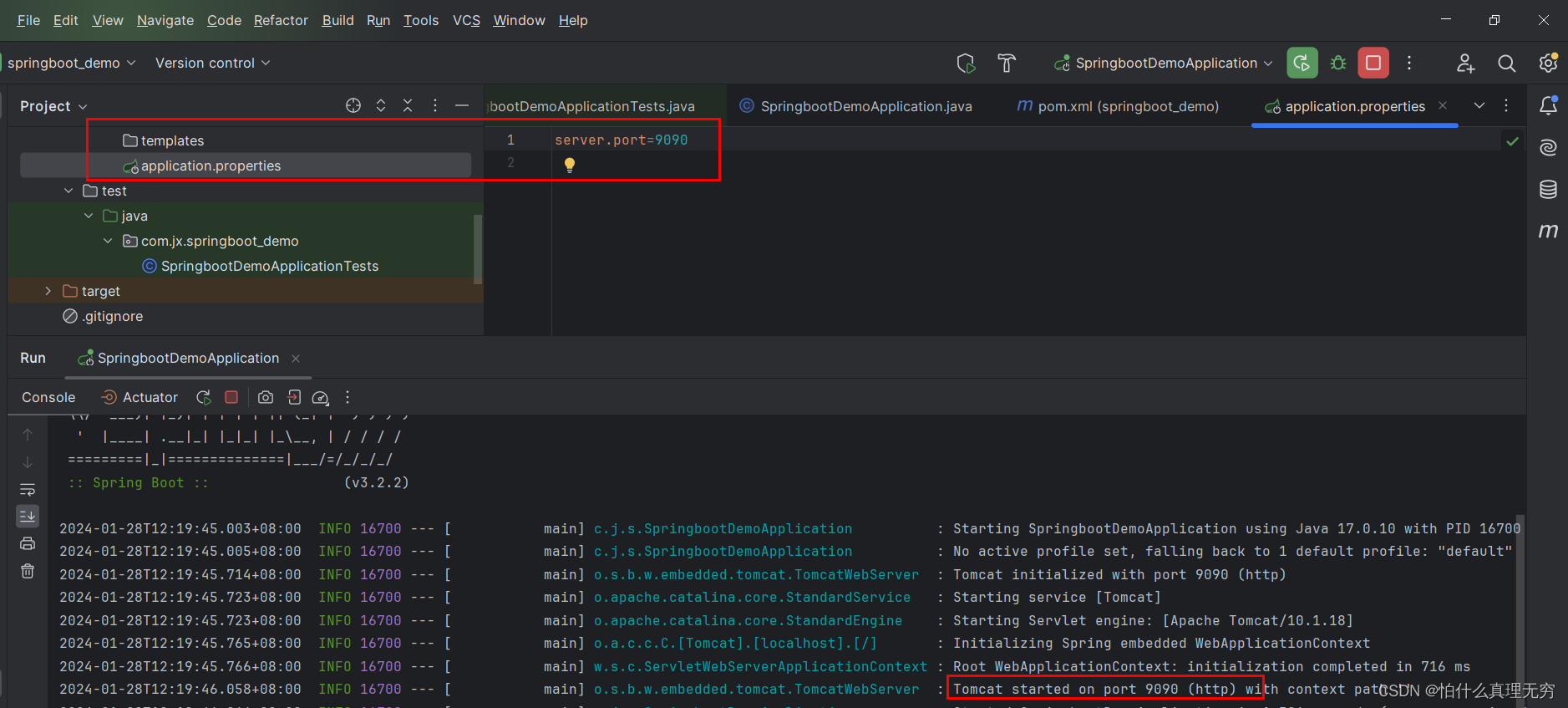This screenshot has height=708, width=1568.
Task: Start debugging with the bug icon
Action: pos(1338,63)
